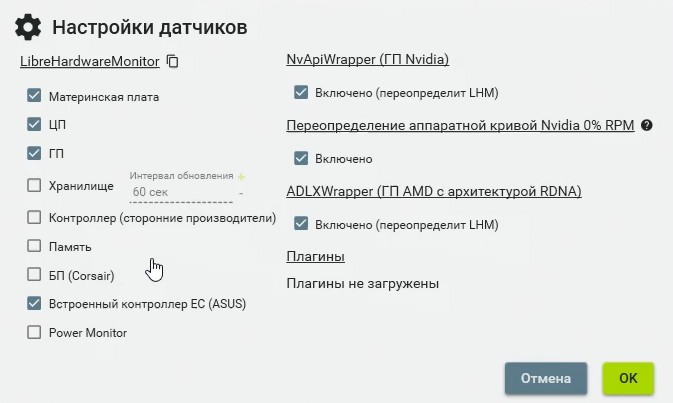Disable the ГП sensor checkbox

[34, 153]
